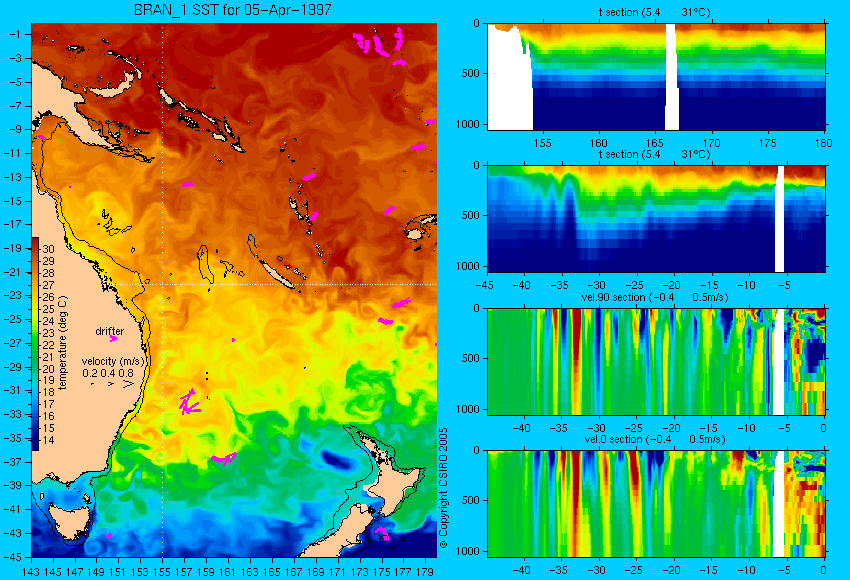Click the Tasmania landmass on the SST map
Image resolution: width=850 pixels, height=580 pixels.
pyautogui.click(x=69, y=520)
